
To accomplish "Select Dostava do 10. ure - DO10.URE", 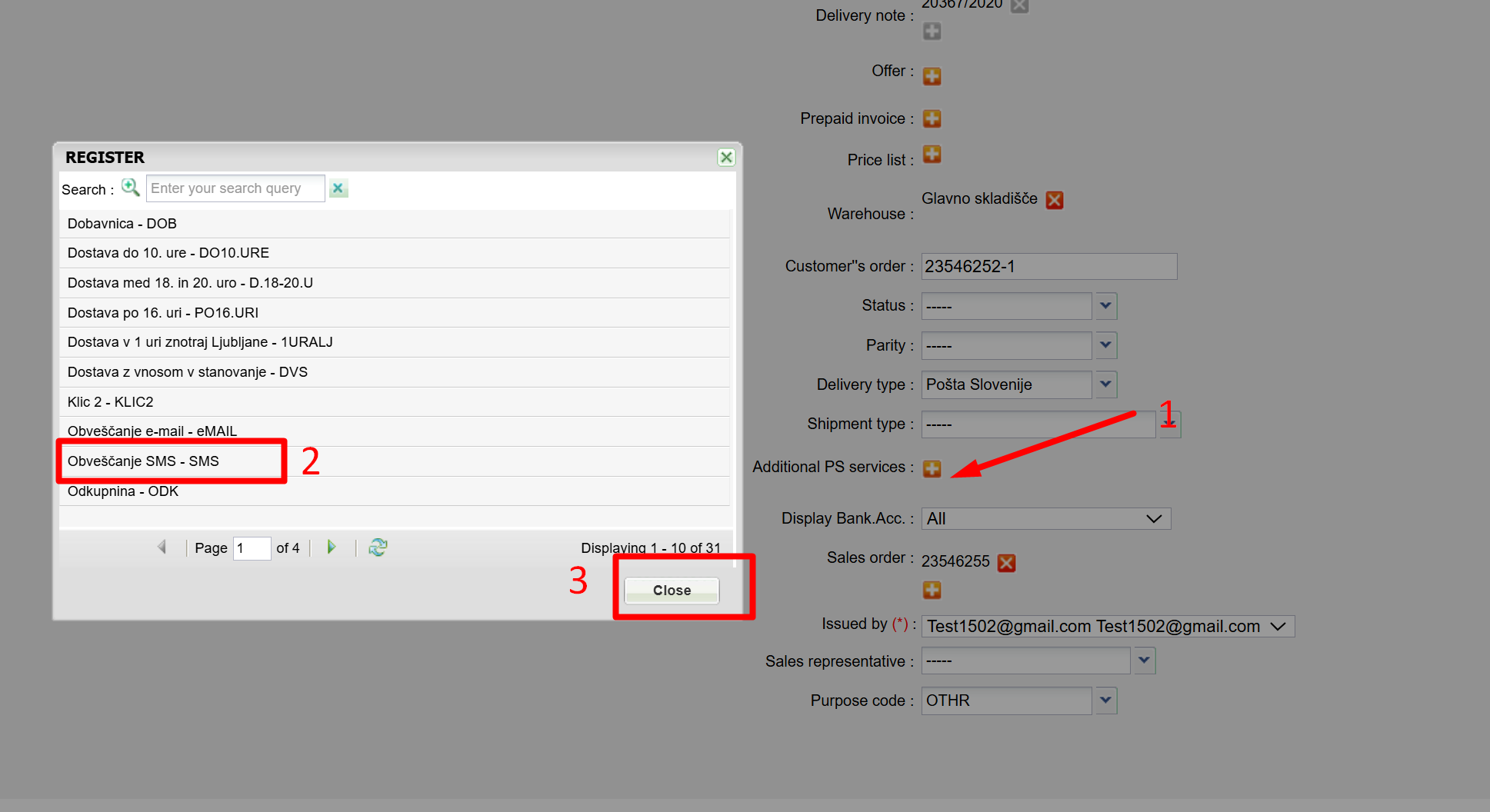I will click(395, 253).
